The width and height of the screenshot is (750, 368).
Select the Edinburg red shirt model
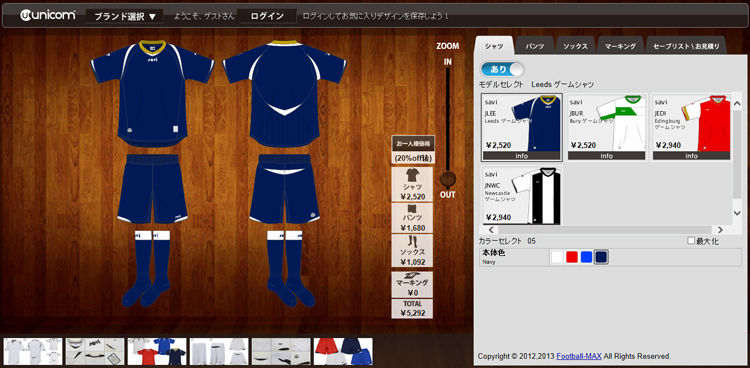(x=692, y=127)
